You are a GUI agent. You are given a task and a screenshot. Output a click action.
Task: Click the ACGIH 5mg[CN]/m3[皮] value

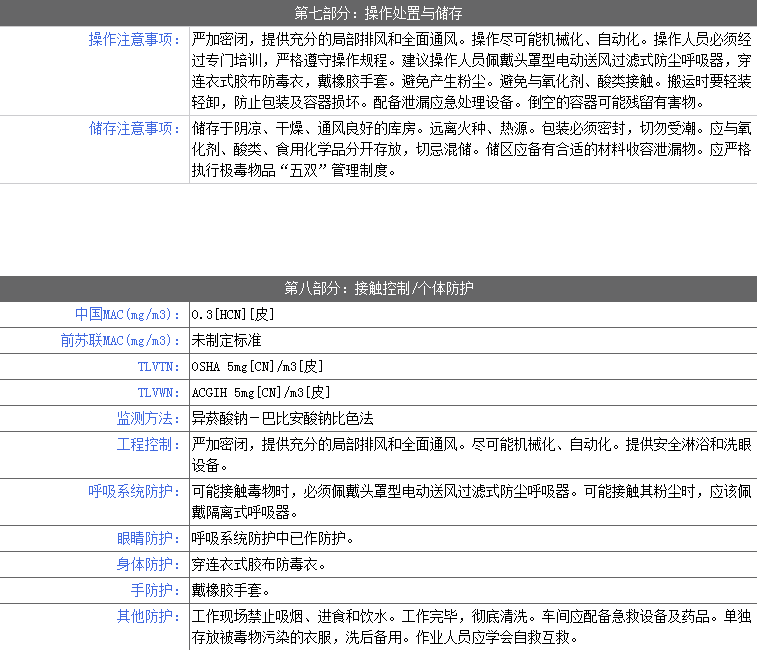(x=261, y=392)
